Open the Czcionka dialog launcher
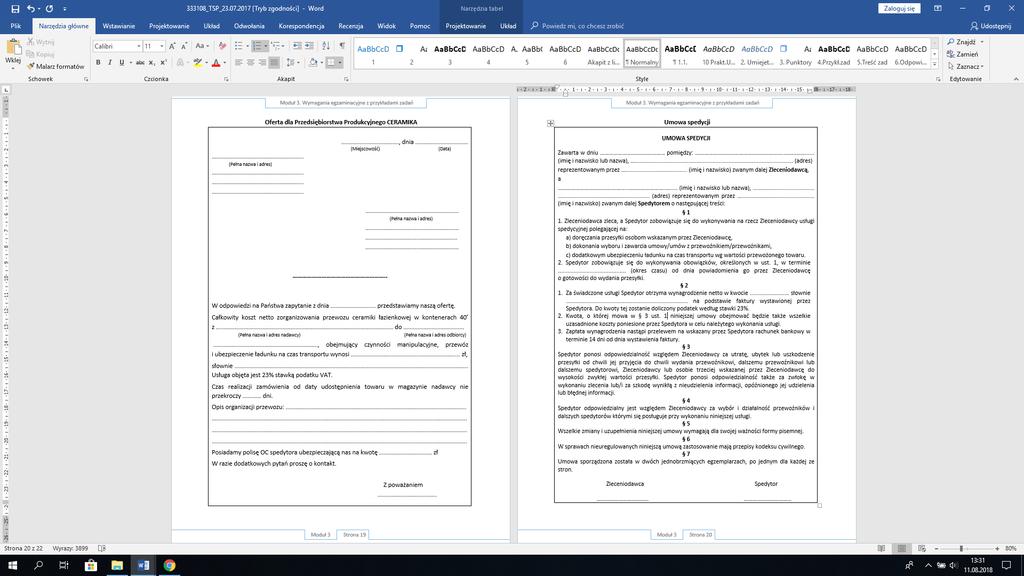Viewport: 1024px width, 576px height. (227, 79)
